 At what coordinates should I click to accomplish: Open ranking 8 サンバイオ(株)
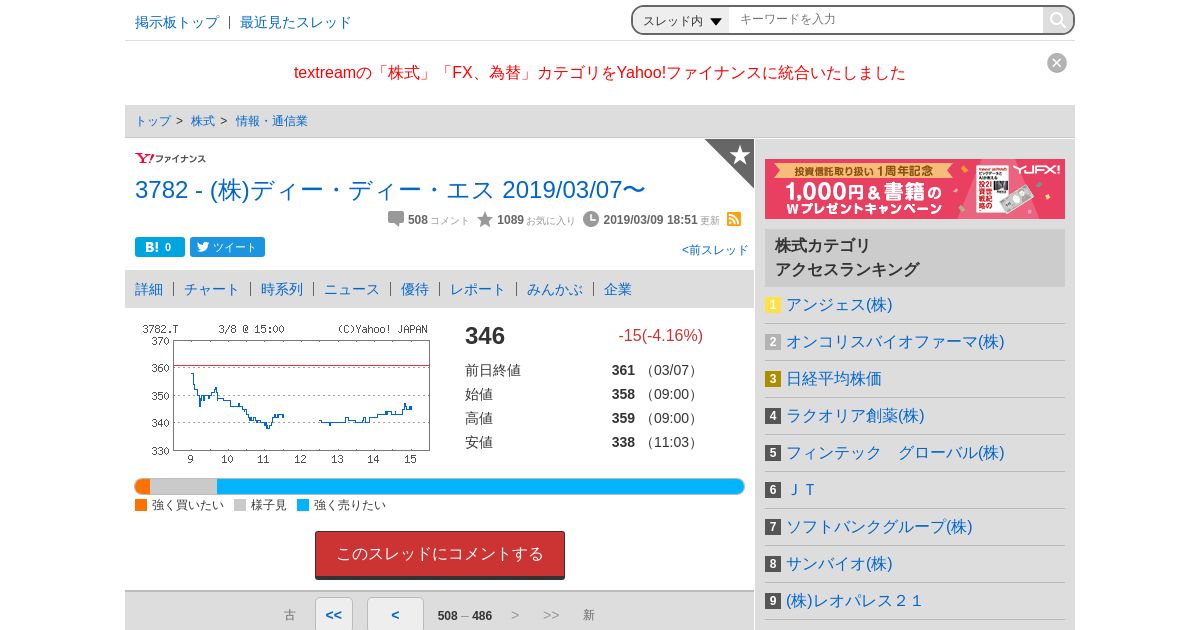coord(839,564)
